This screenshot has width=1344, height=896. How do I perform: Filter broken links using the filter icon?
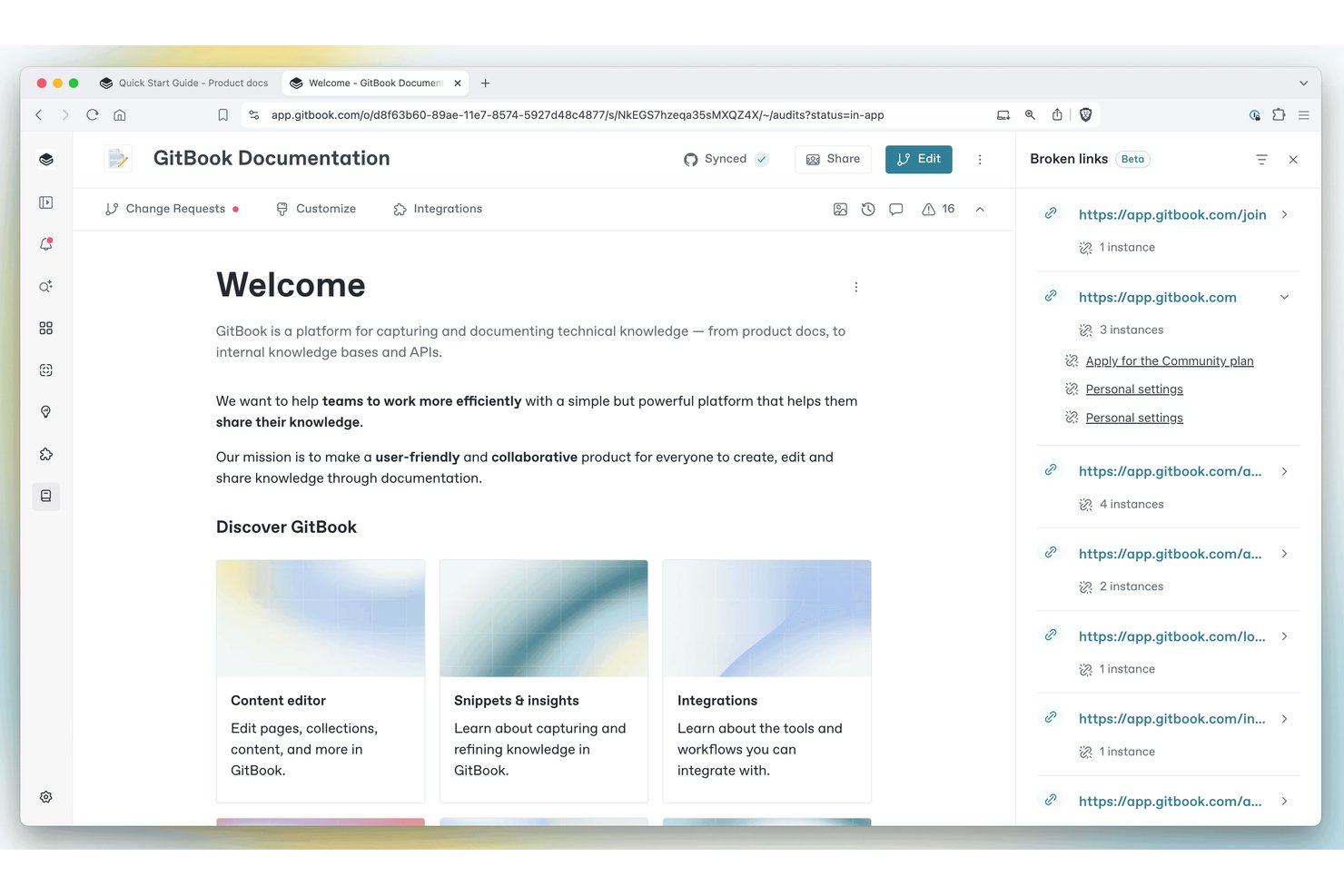coord(1261,159)
